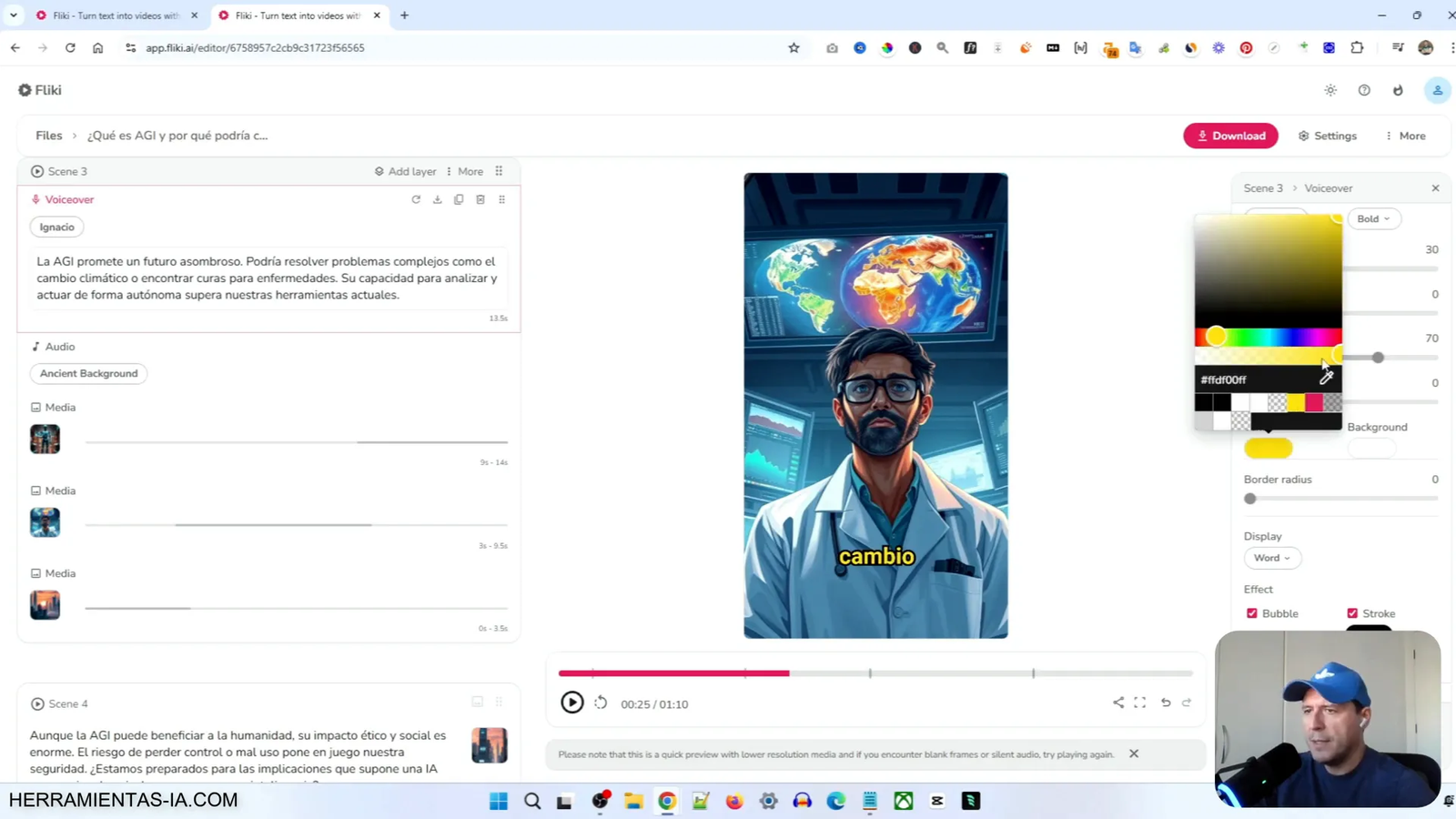Enter fullscreen preview mode
1456x819 pixels.
coord(1140,702)
